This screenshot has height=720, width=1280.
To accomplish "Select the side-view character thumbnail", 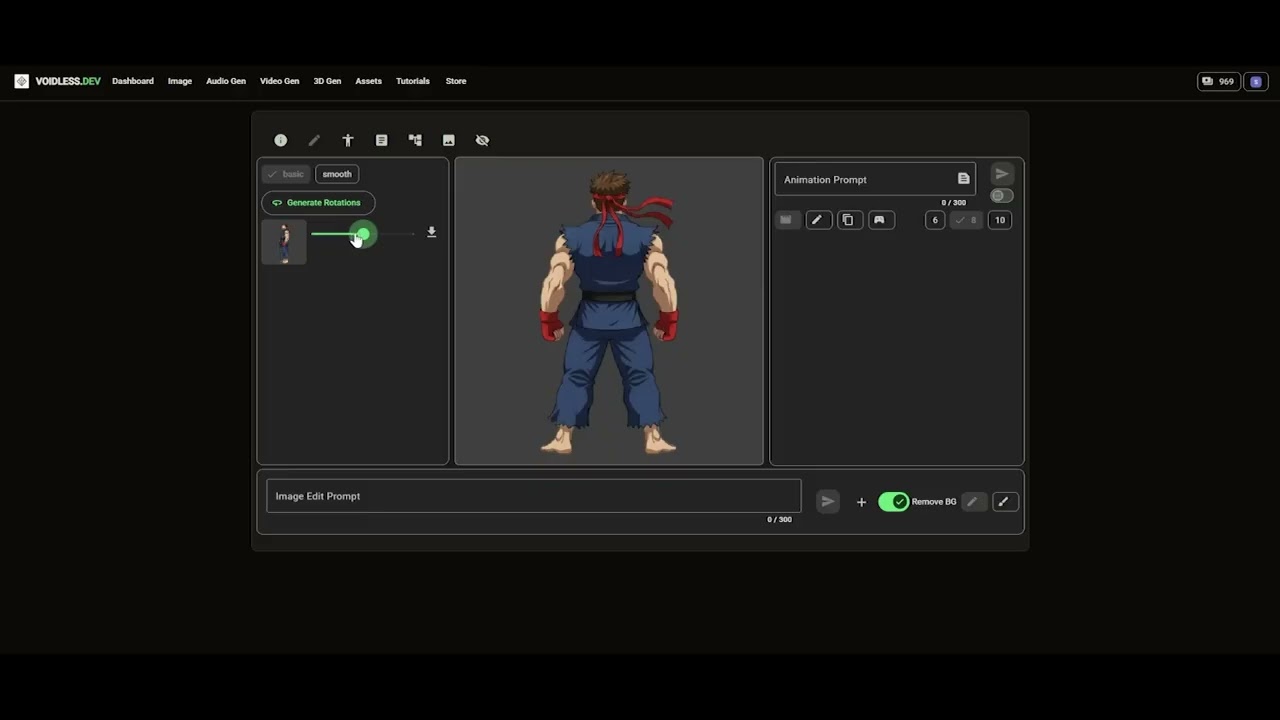I will tap(284, 242).
